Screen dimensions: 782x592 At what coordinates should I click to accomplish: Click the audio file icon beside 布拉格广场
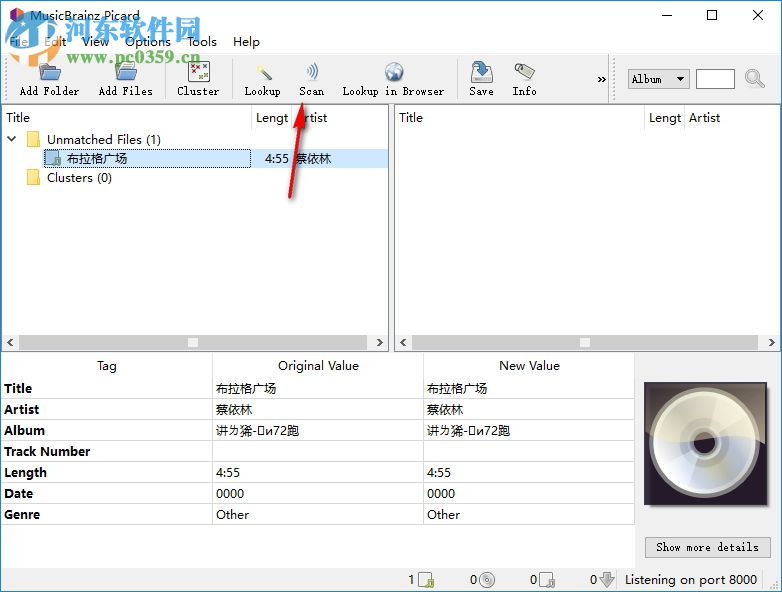click(53, 159)
